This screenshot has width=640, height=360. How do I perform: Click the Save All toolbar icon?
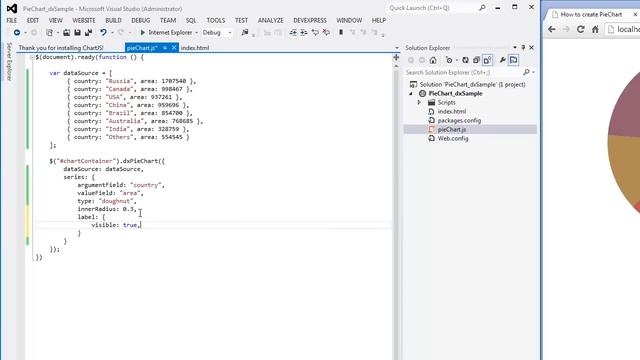click(88, 32)
